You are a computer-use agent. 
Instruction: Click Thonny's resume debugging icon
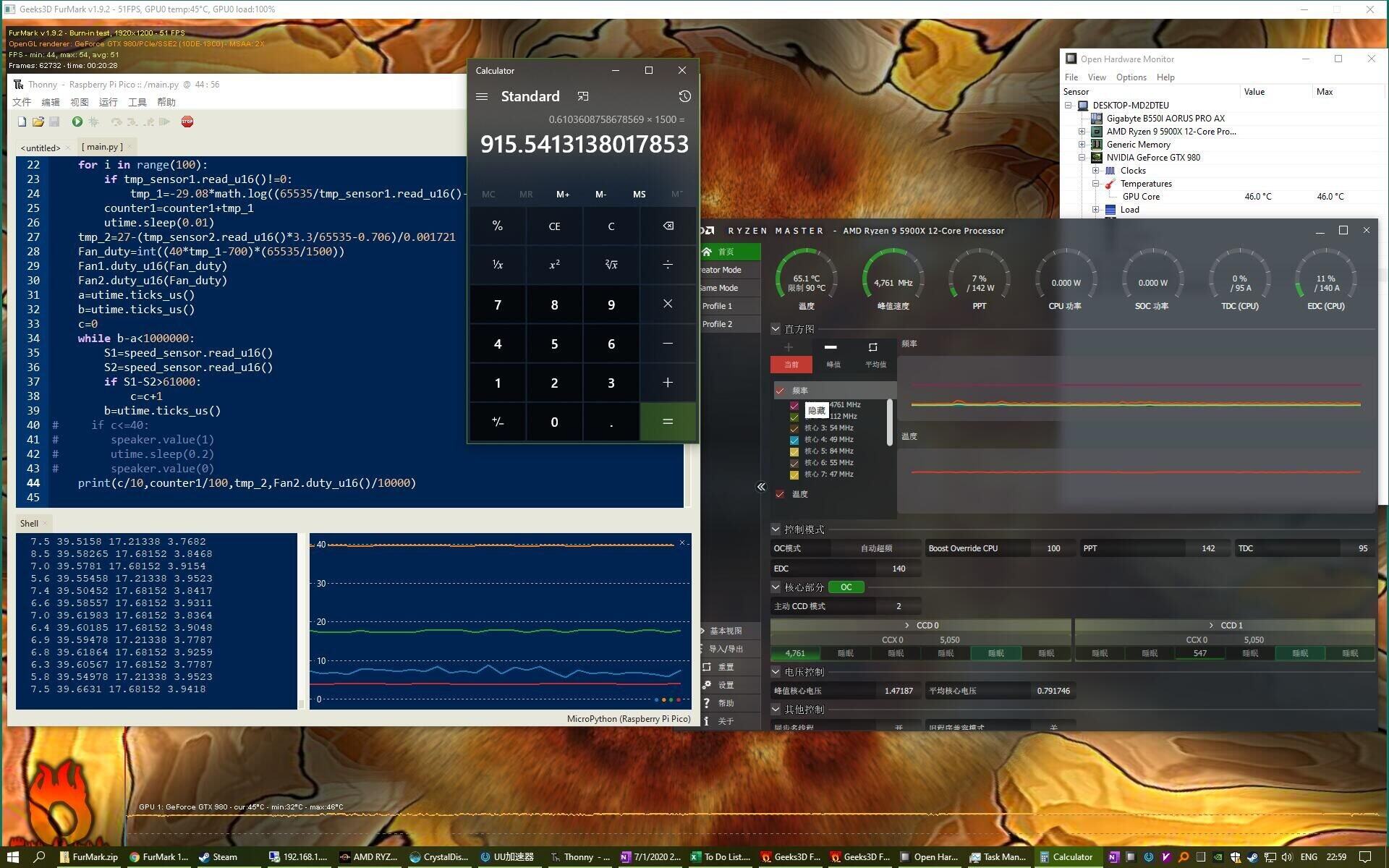(x=165, y=122)
